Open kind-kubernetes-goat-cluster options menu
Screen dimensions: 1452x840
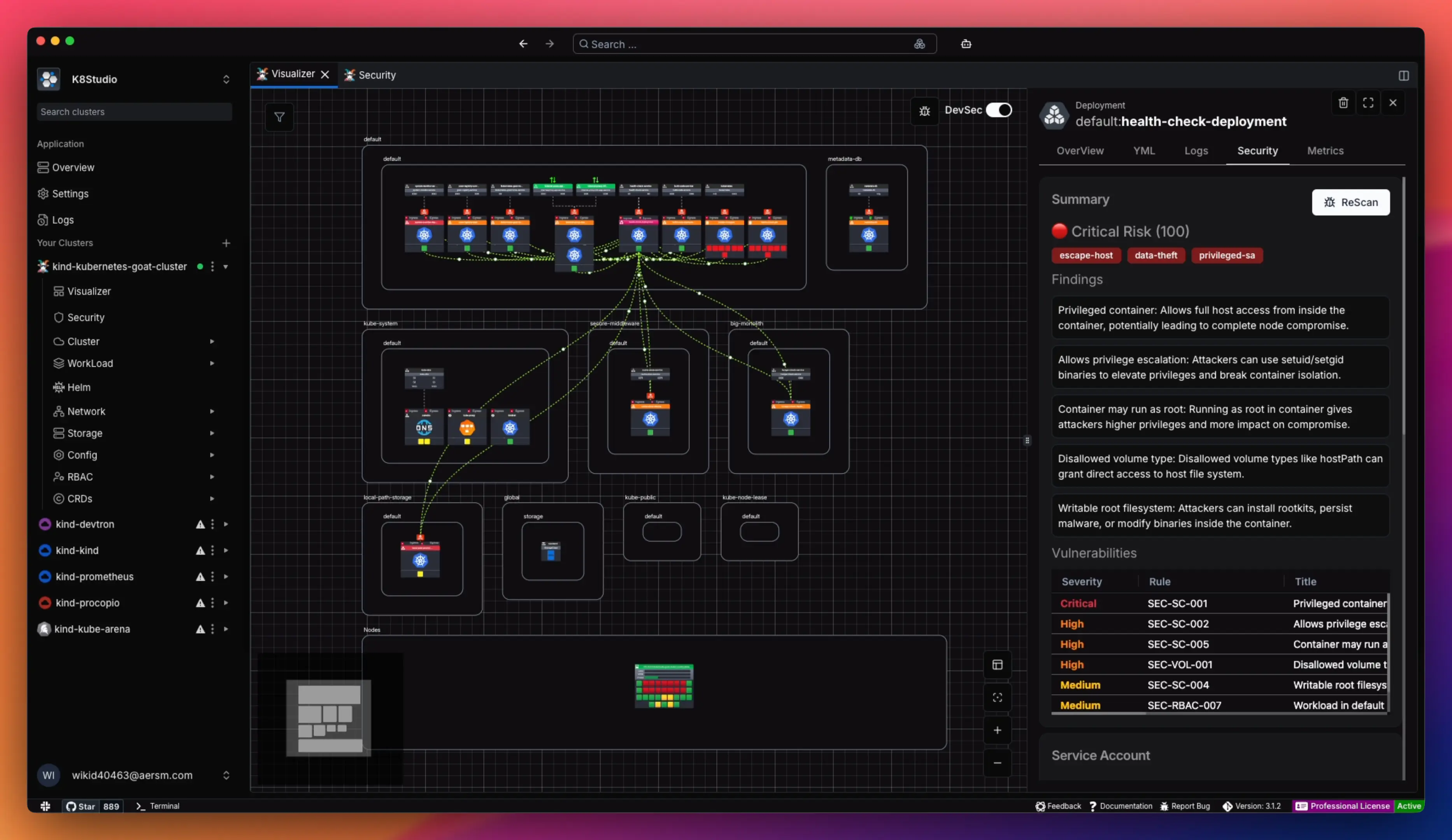(x=212, y=266)
